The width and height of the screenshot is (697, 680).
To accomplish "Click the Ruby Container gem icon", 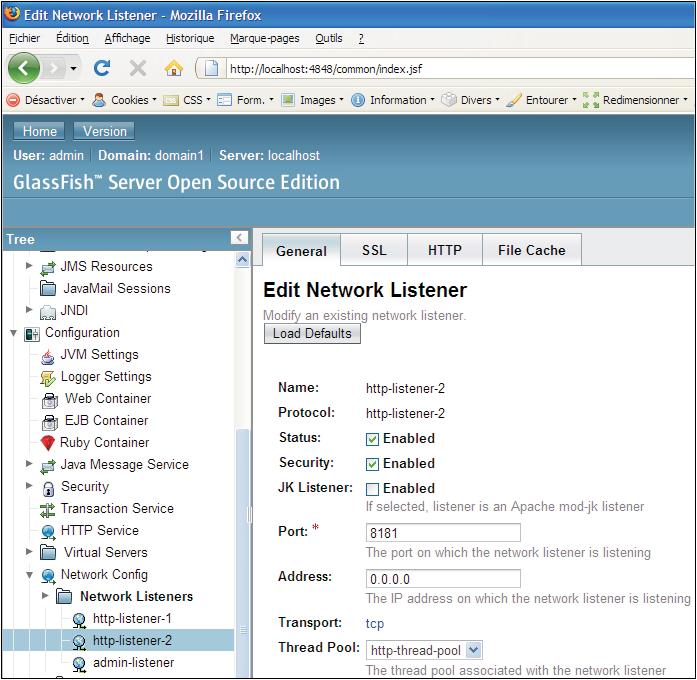I will coord(48,443).
